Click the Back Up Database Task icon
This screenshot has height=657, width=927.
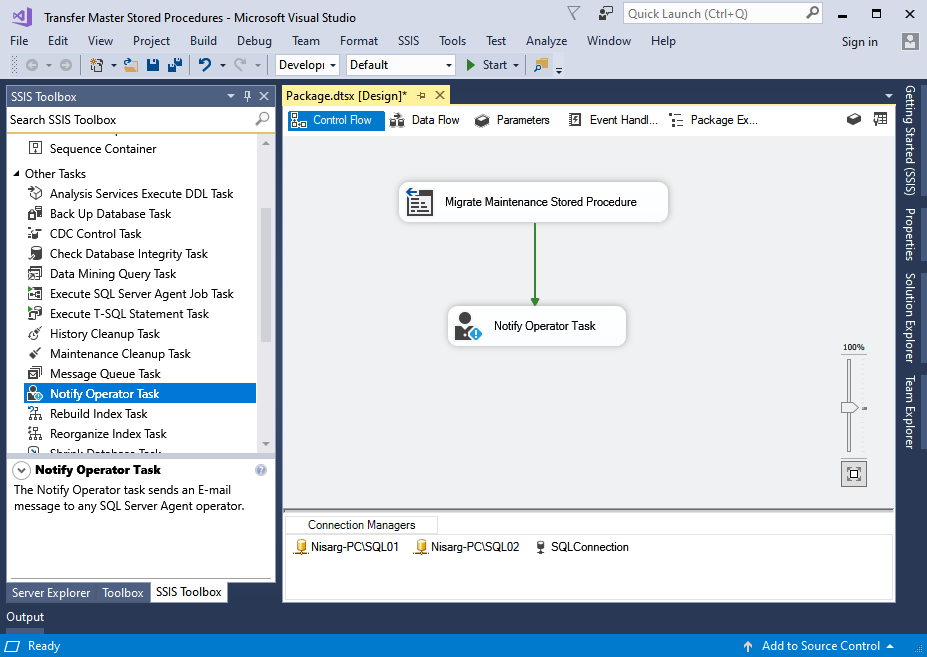click(35, 214)
